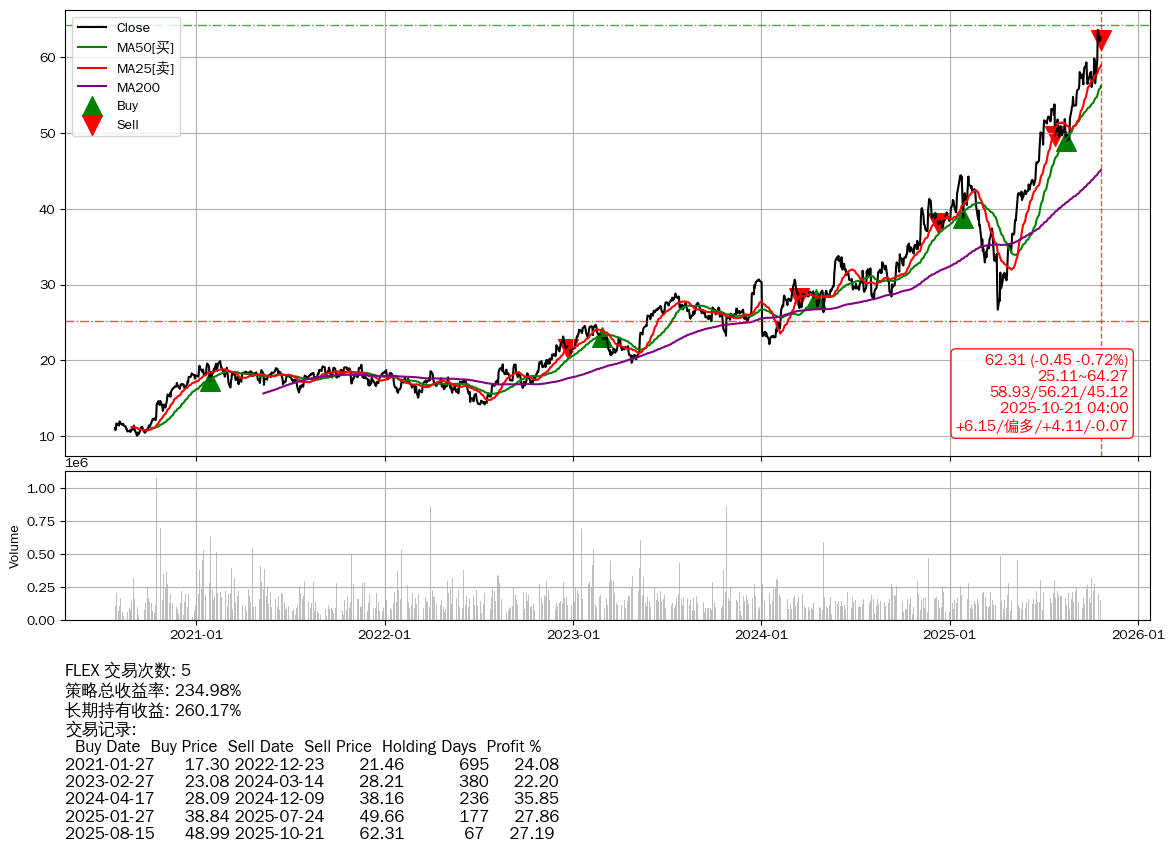Screen dimensions: 1174x852
Task: Click the 'Profit %' table column header
Action: (x=513, y=747)
